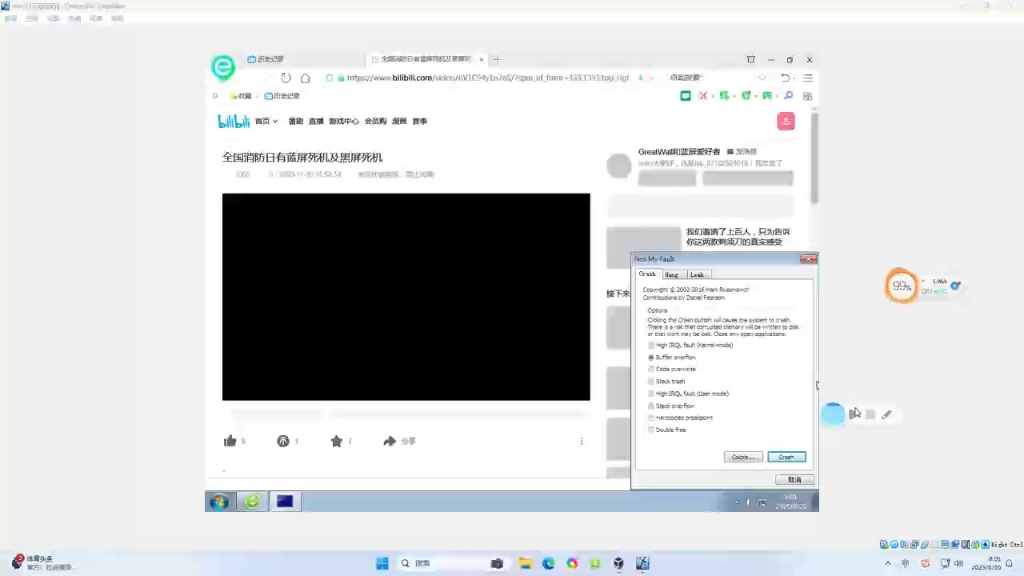Click the Colors... button

743,457
